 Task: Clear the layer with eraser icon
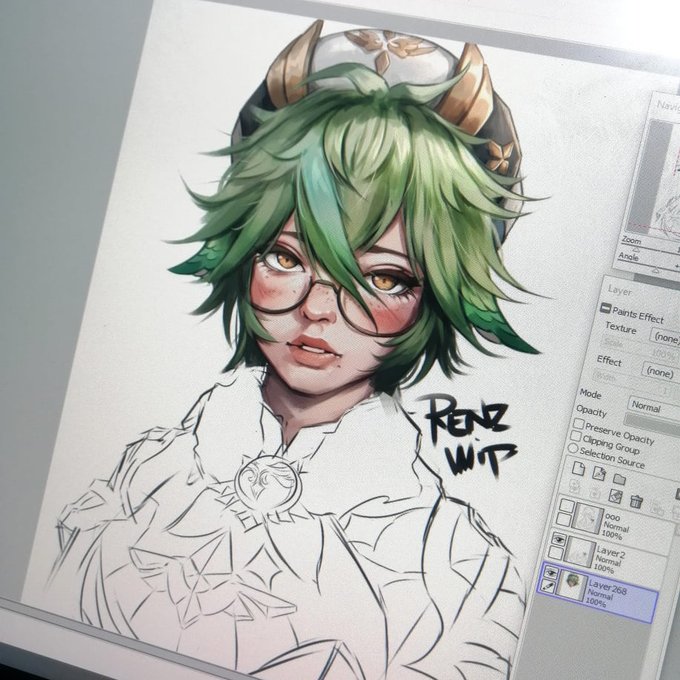pos(616,496)
